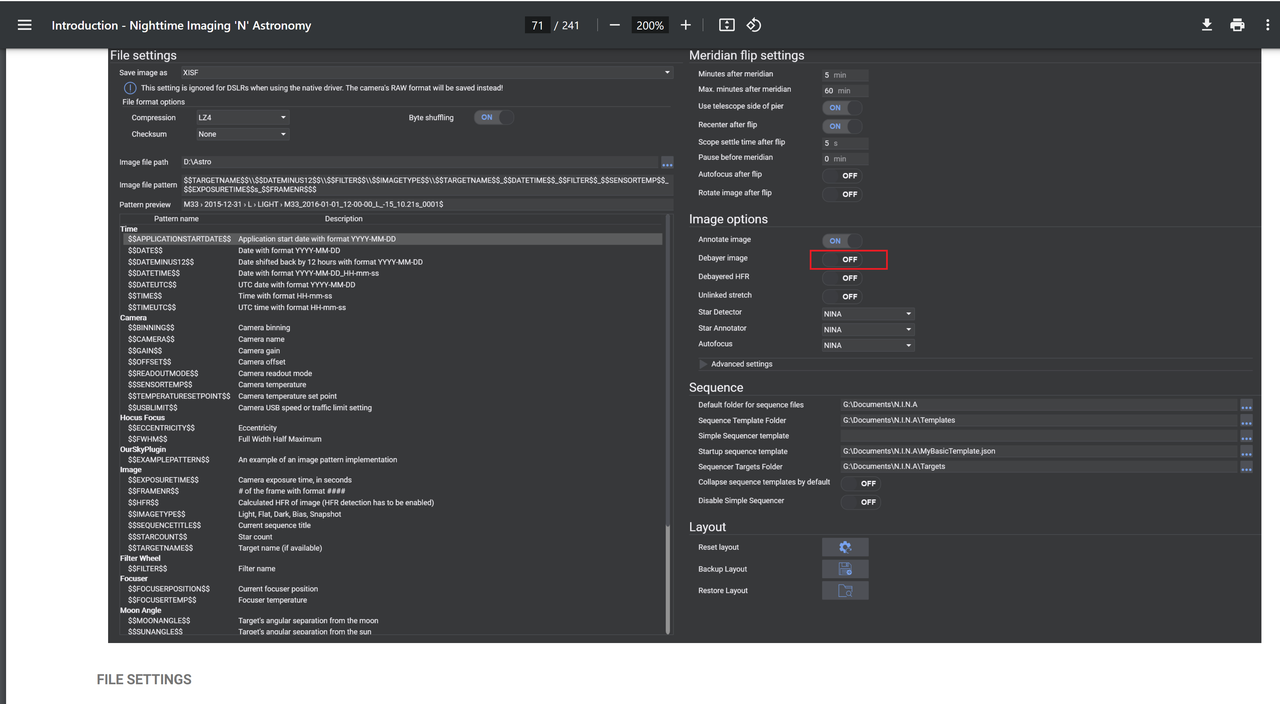Screen dimensions: 1280x704
Task: Select the $$SENSORTEMP$$ pattern row
Action: point(391,385)
